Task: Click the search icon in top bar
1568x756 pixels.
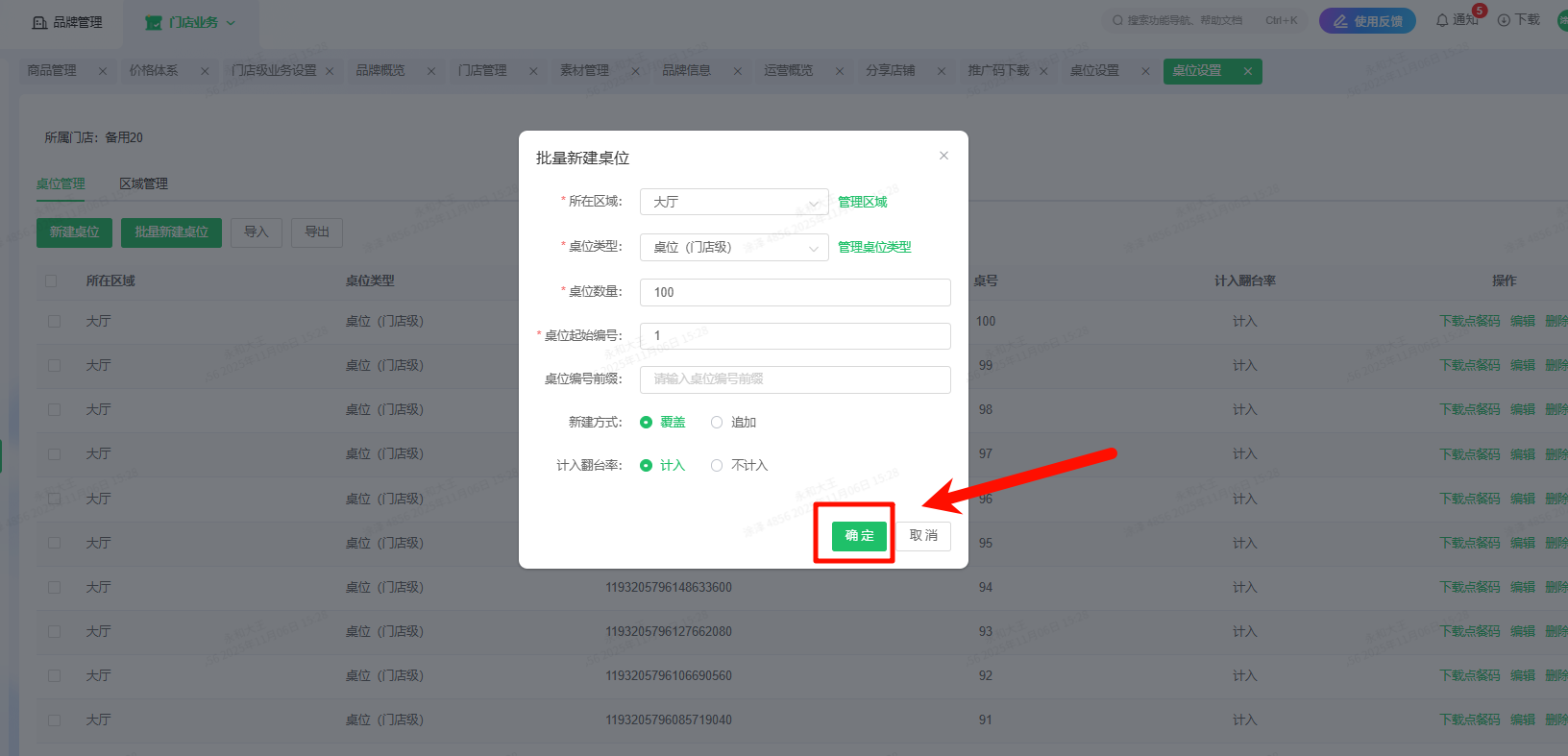Action: [1117, 20]
